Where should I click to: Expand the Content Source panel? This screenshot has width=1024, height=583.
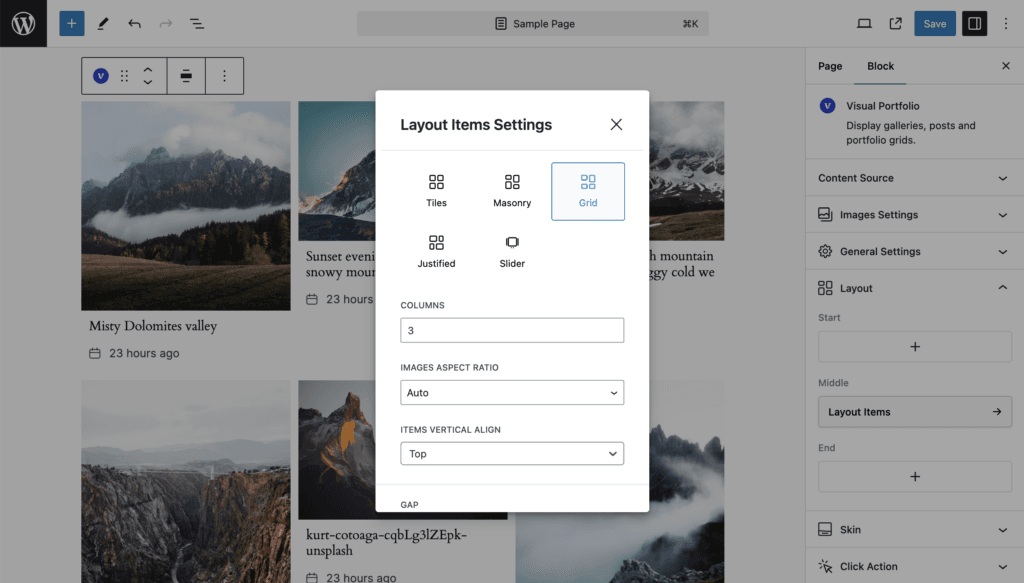(914, 178)
